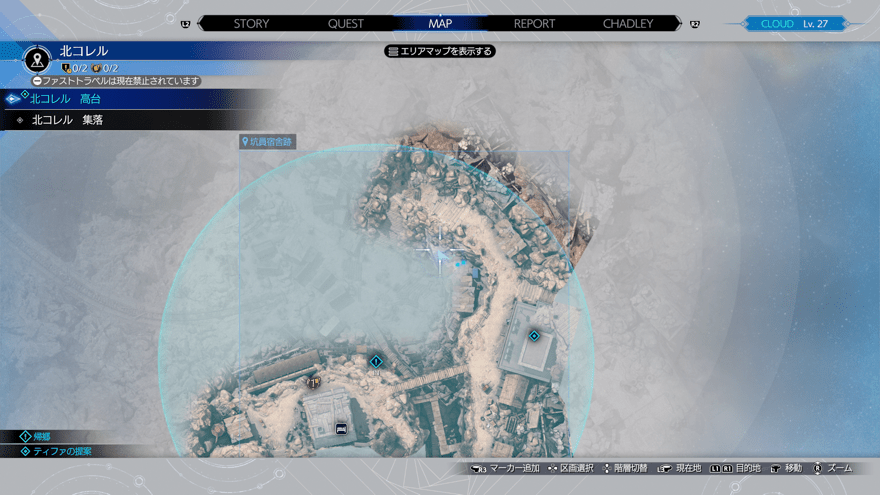Switch to the QUEST tab
Viewport: 880px width, 495px height.
[345, 23]
